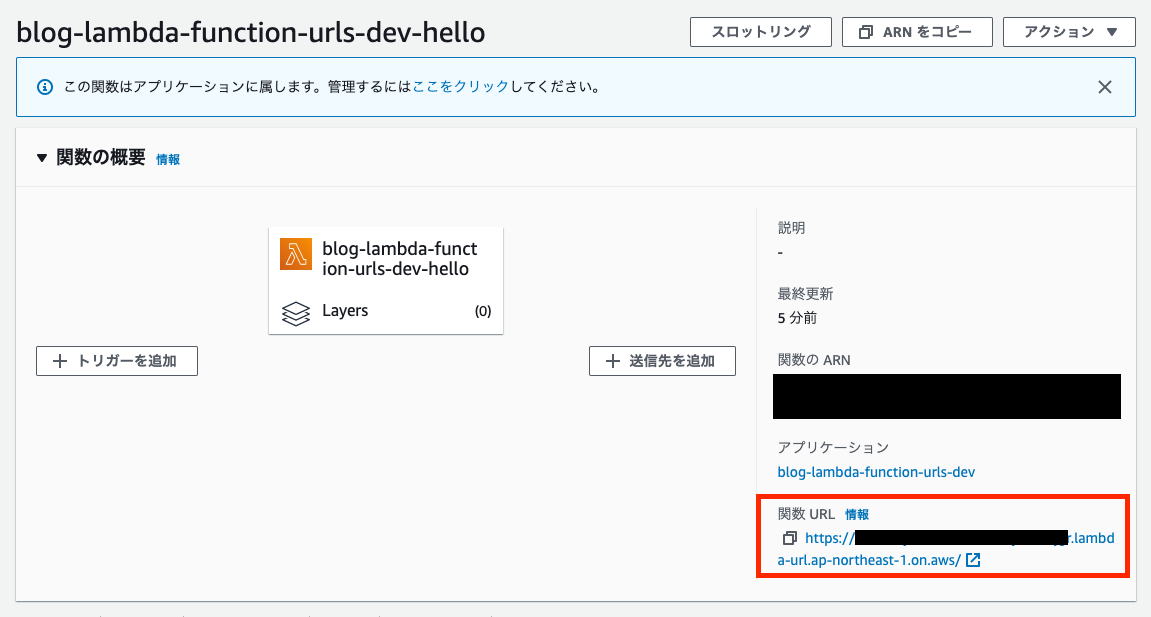
Task: Click the copy icon beside the 関数 URL
Action: (790, 538)
